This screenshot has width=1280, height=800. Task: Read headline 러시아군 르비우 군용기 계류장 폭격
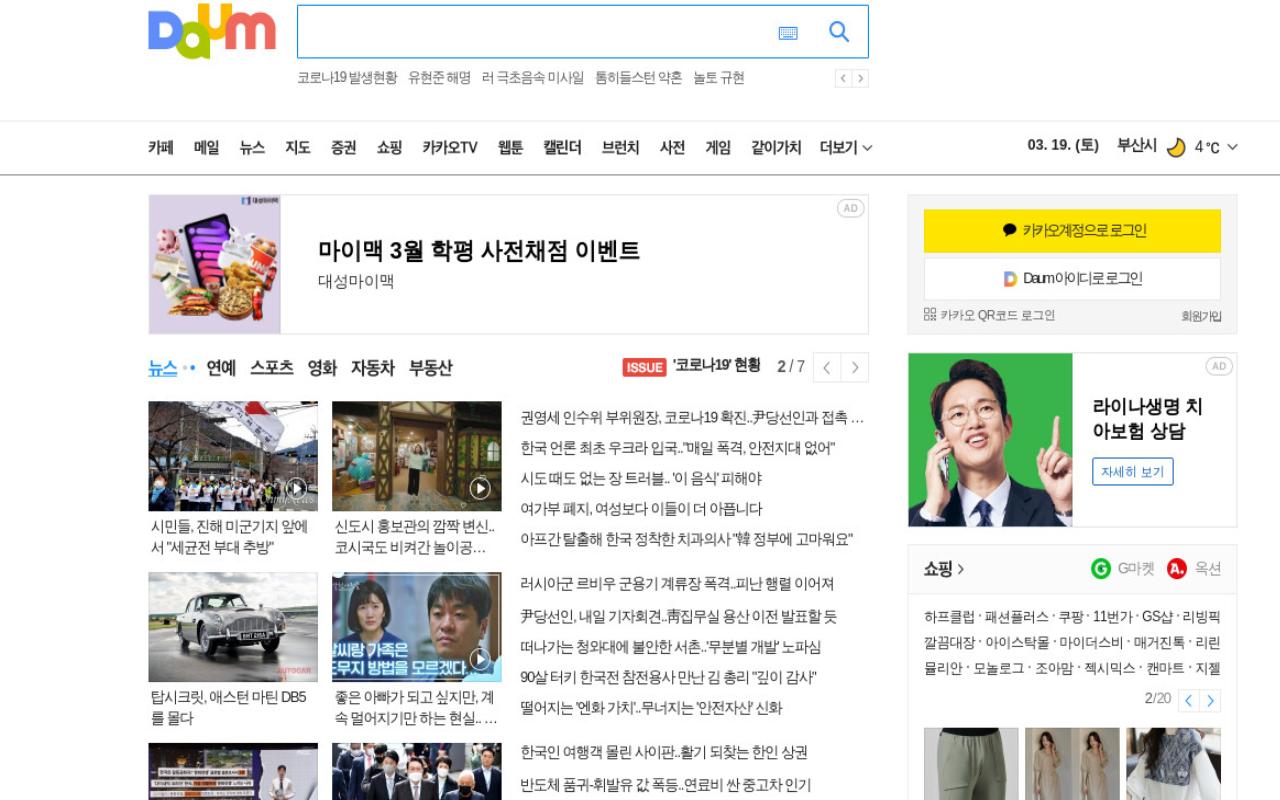click(x=677, y=584)
